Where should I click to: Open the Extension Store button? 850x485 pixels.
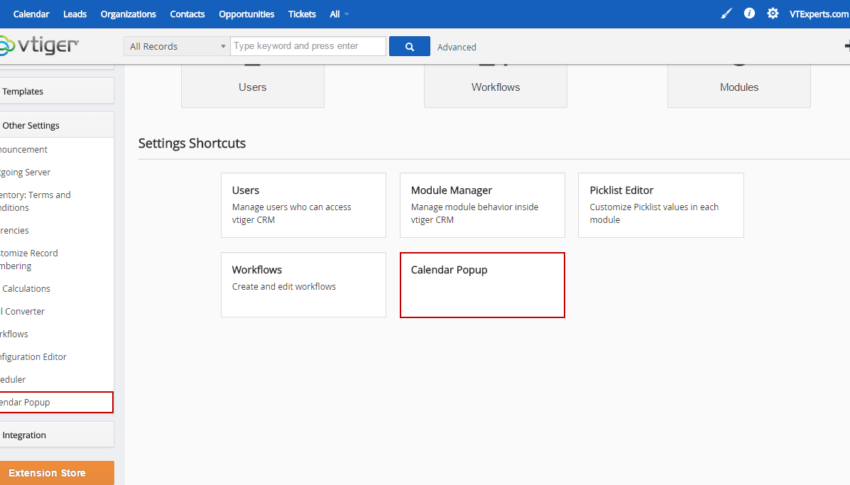56,473
